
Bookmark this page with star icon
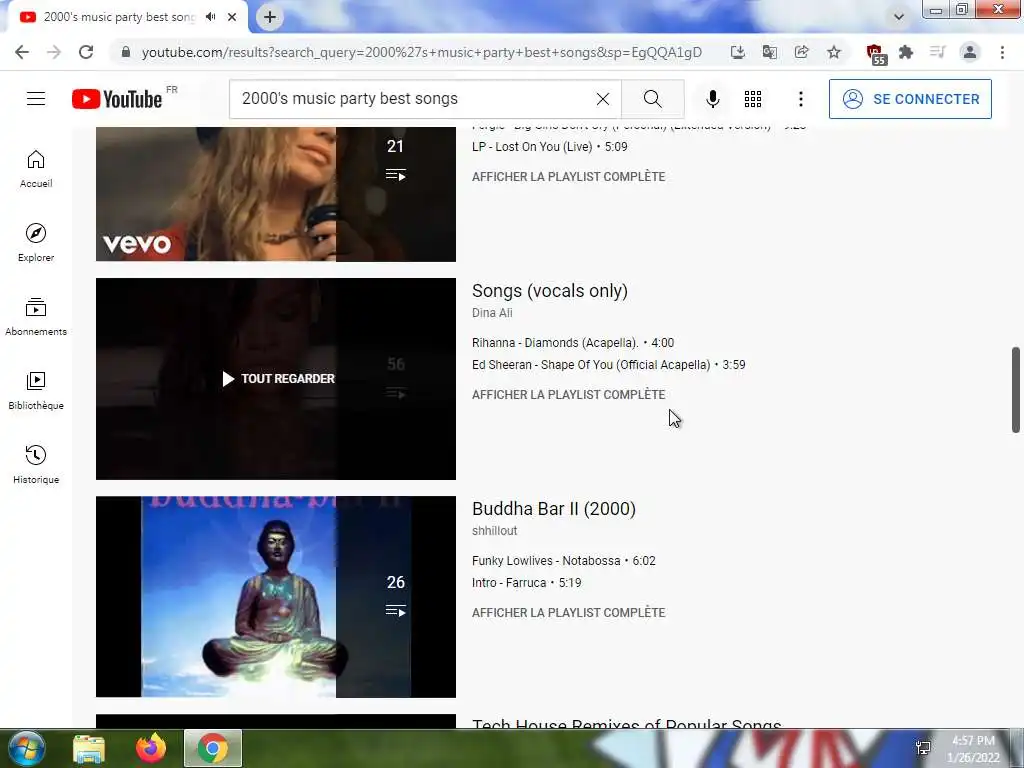coord(833,52)
